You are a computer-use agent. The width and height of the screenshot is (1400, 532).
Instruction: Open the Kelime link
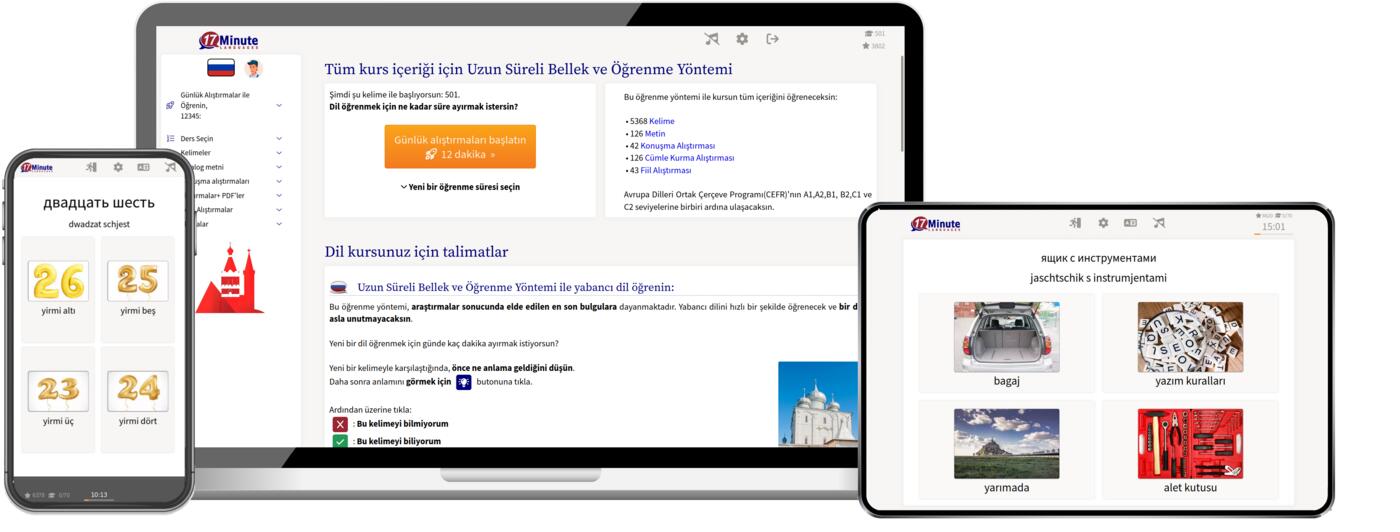click(x=662, y=121)
